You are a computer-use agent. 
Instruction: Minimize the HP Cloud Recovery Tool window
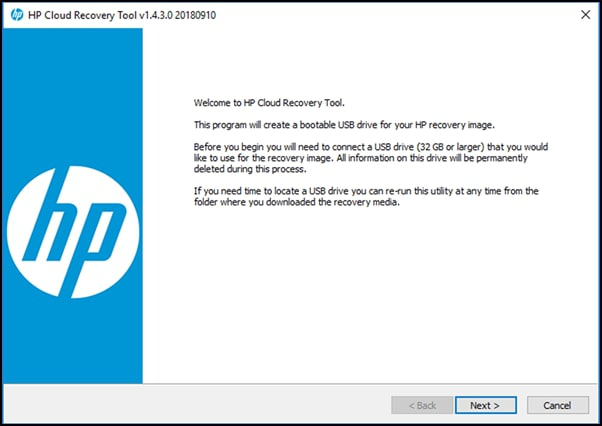point(493,14)
